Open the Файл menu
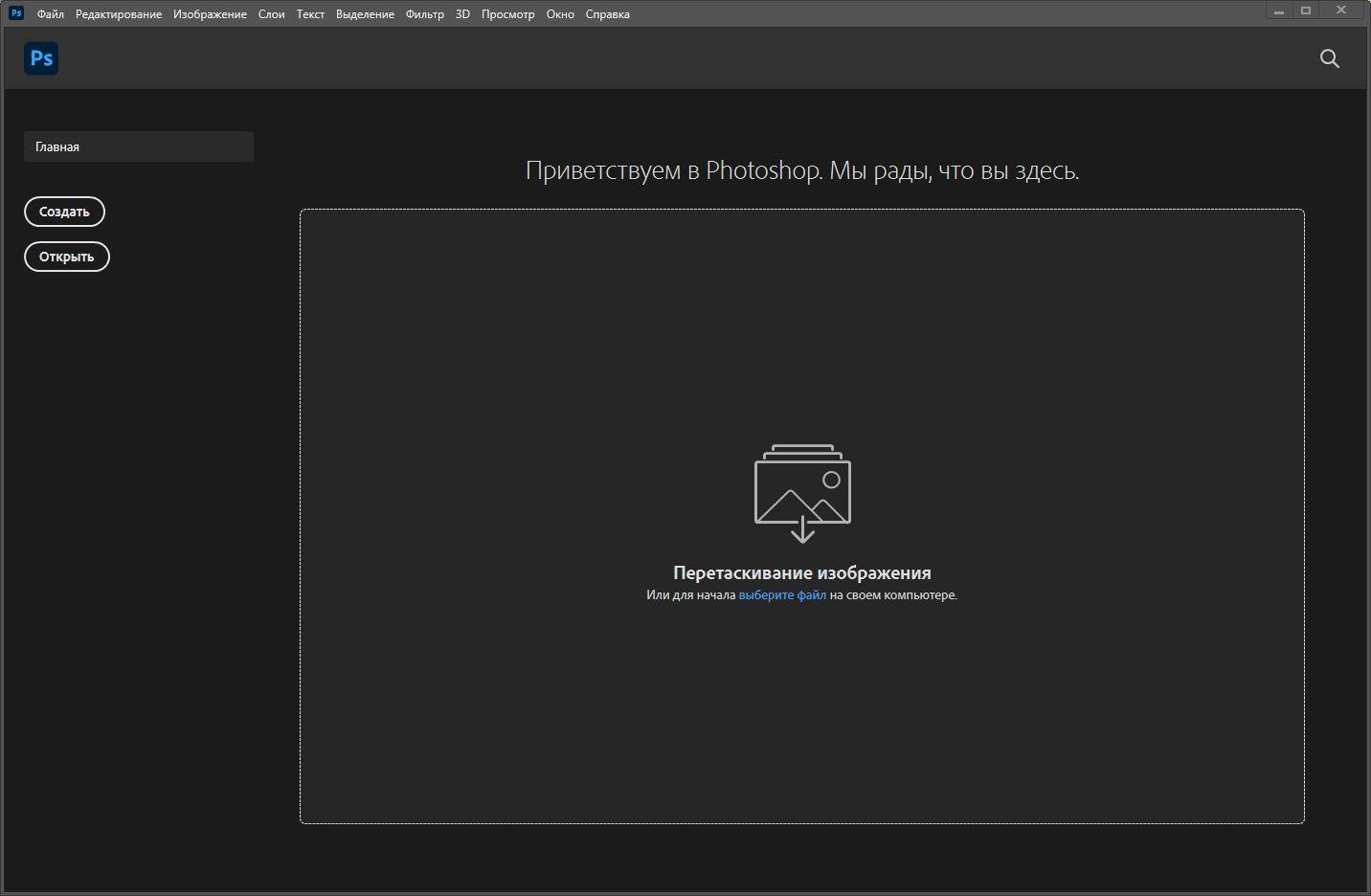 (x=51, y=14)
